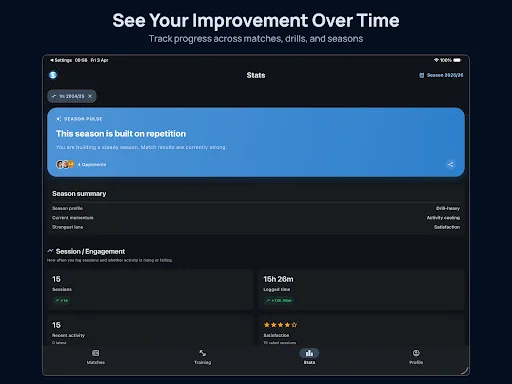This screenshot has width=512, height=384.
Task: Switch to the Profile tab
Action: 416,357
